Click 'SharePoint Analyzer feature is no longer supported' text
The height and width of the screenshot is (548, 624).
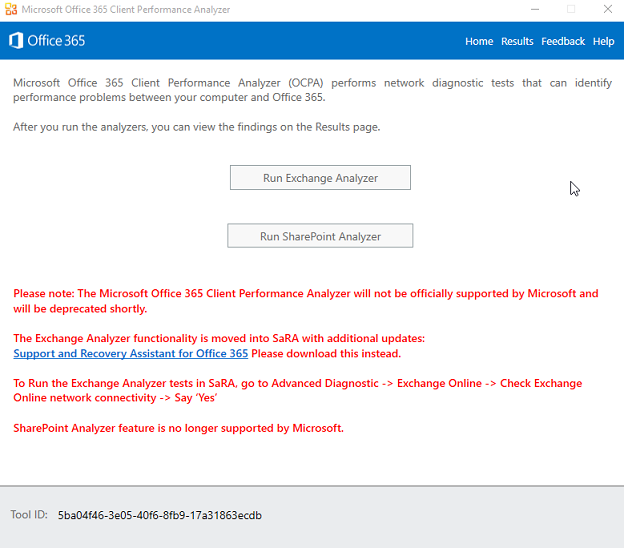[x=178, y=428]
